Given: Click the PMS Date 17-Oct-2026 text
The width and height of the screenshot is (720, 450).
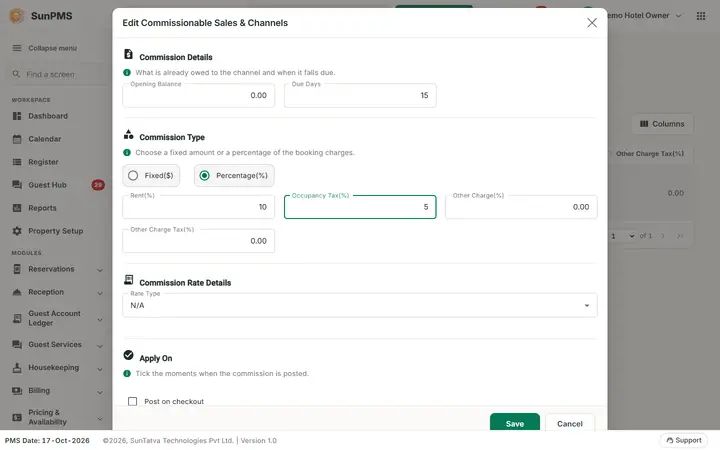Looking at the screenshot, I should click(x=47, y=440).
